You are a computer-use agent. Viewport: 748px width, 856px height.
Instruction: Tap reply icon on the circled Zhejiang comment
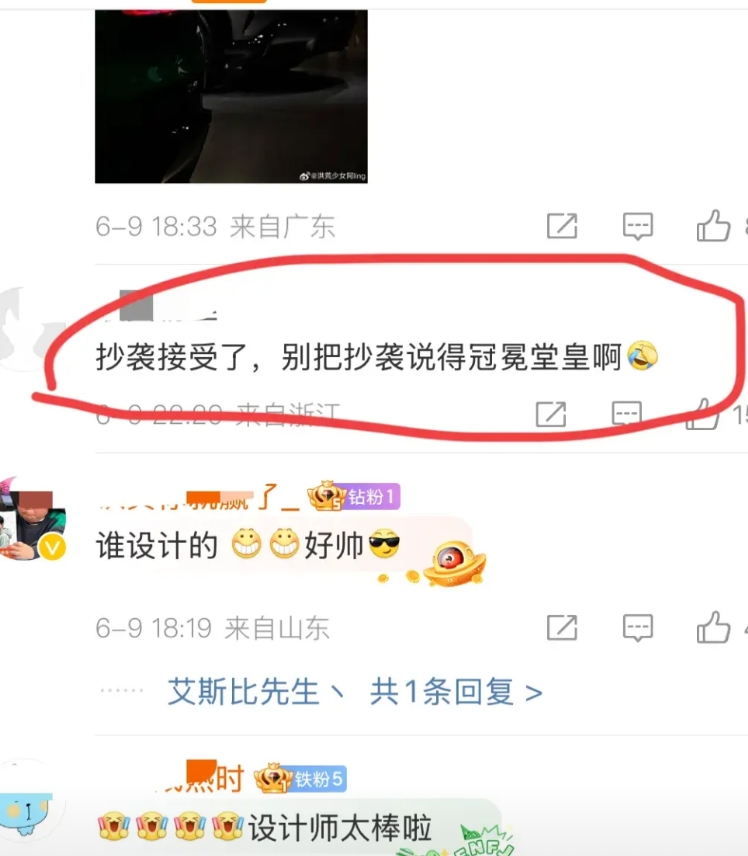point(627,414)
